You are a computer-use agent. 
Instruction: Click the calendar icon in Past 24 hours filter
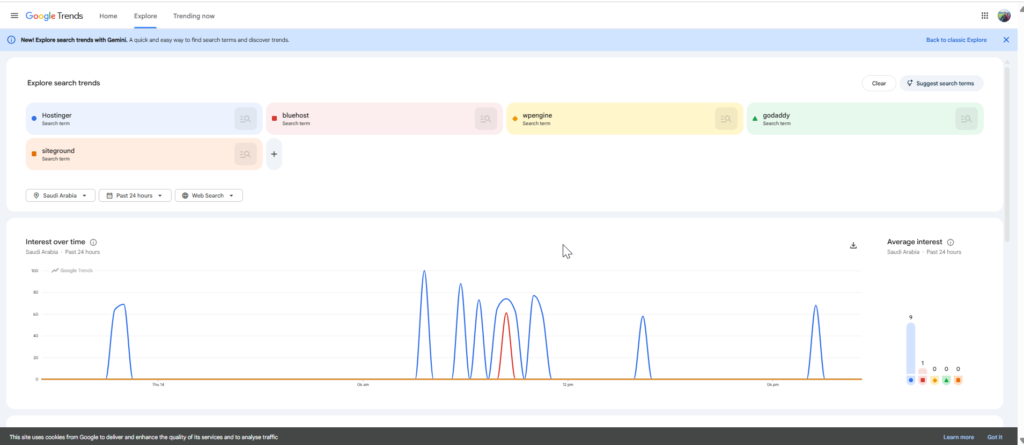tap(109, 195)
